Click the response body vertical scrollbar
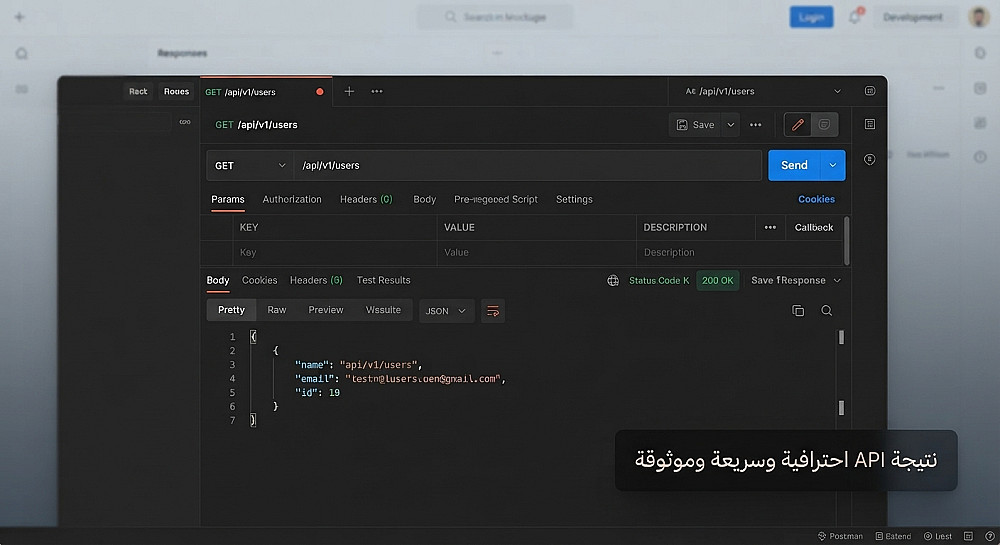This screenshot has height=545, width=1000. 841,373
